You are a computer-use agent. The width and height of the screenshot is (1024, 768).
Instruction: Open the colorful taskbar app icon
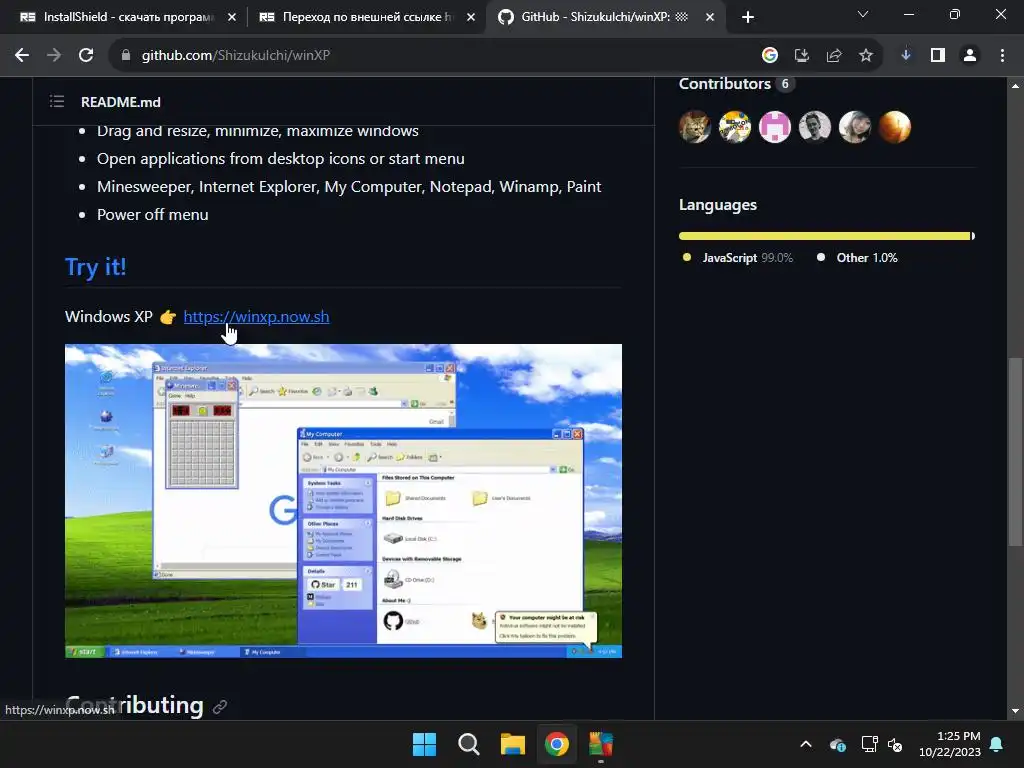601,744
